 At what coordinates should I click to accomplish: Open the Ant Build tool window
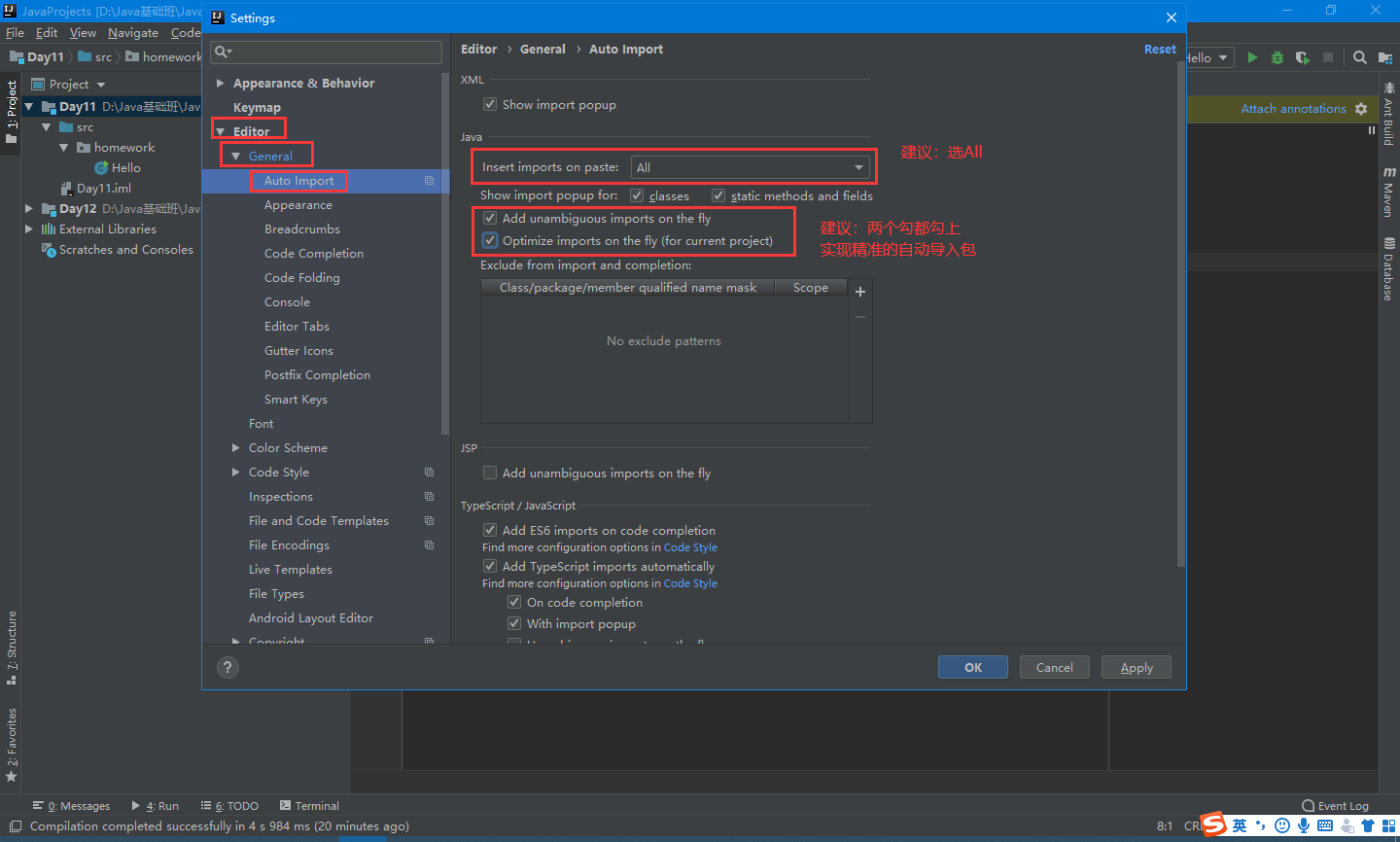click(1388, 114)
